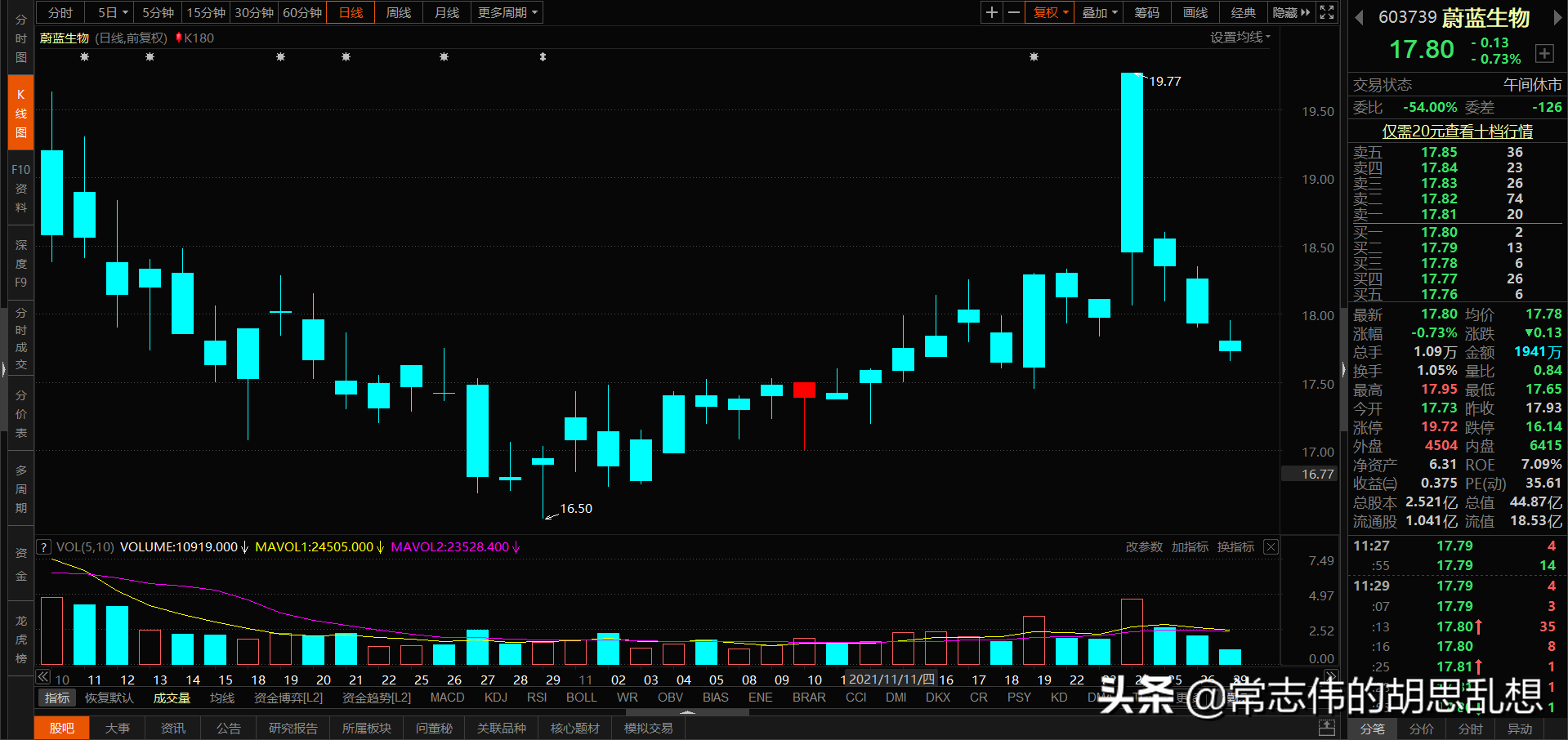
Task: Zoom in with the + toolbar icon
Action: [991, 12]
